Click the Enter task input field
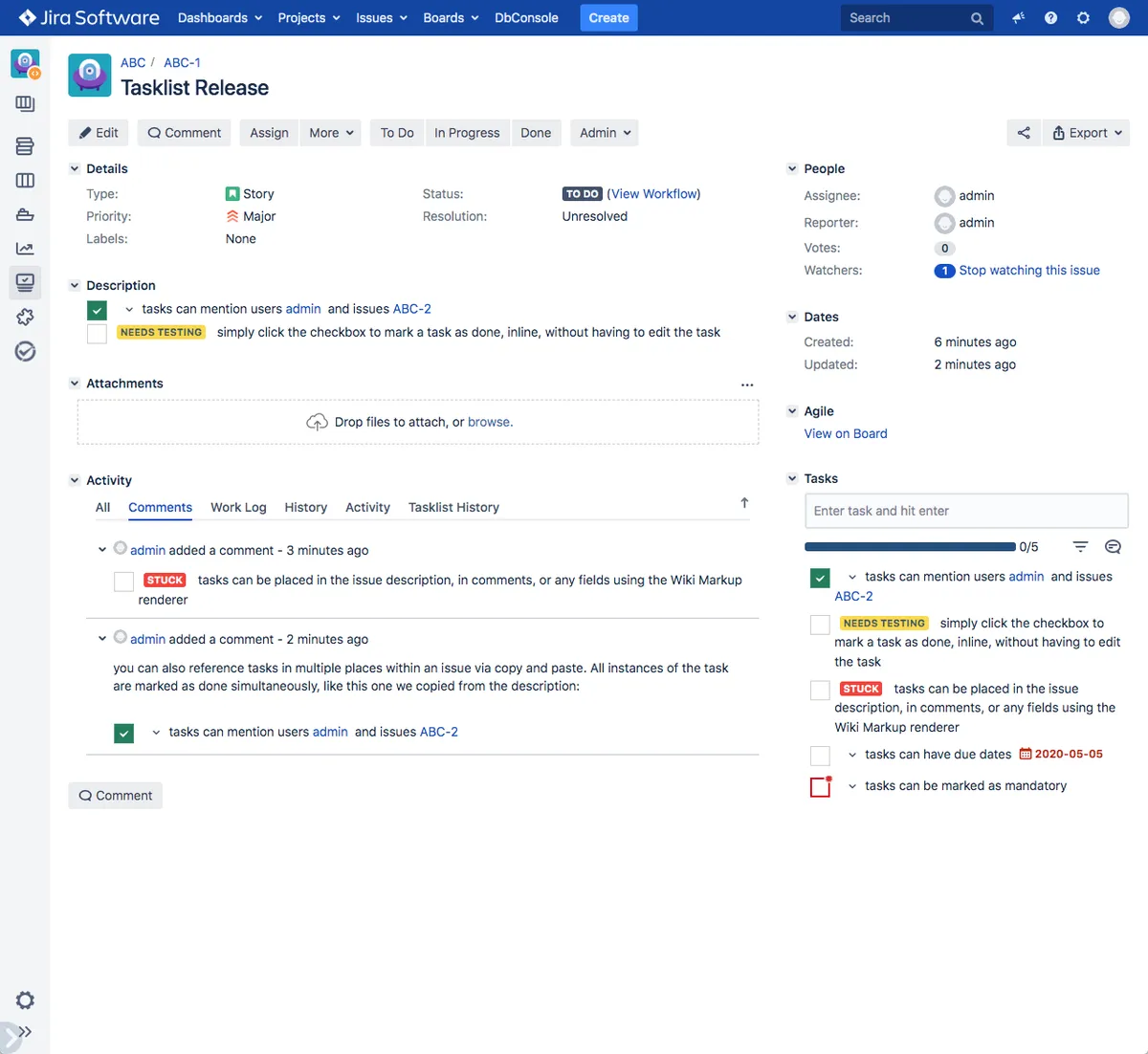 click(x=966, y=511)
